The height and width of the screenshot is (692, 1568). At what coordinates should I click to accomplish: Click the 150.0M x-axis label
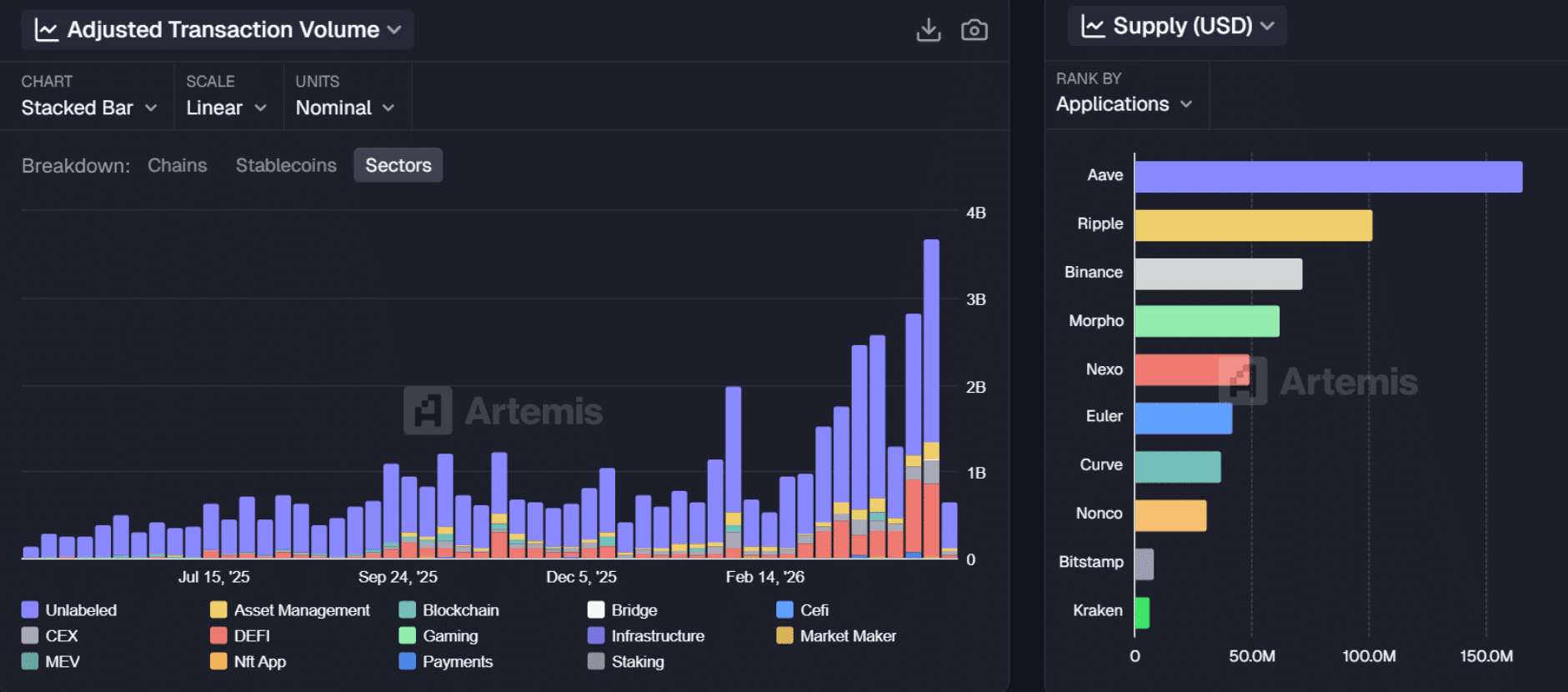pos(1486,656)
